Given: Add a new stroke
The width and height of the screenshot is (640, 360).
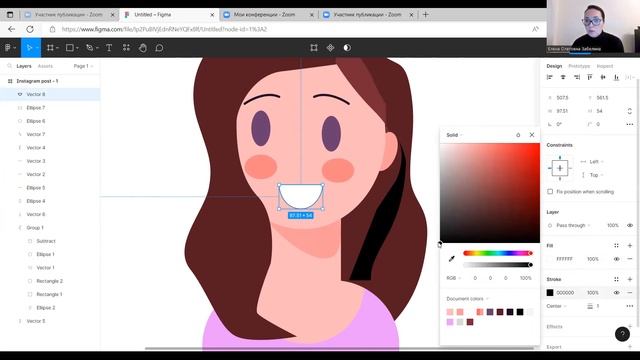Looking at the screenshot, I should [x=630, y=279].
